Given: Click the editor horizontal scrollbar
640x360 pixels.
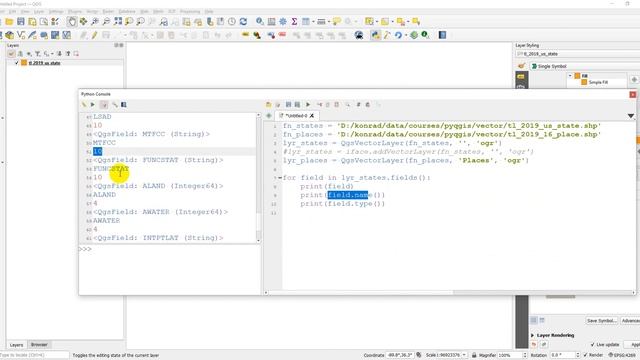Looking at the screenshot, I should coord(449,293).
